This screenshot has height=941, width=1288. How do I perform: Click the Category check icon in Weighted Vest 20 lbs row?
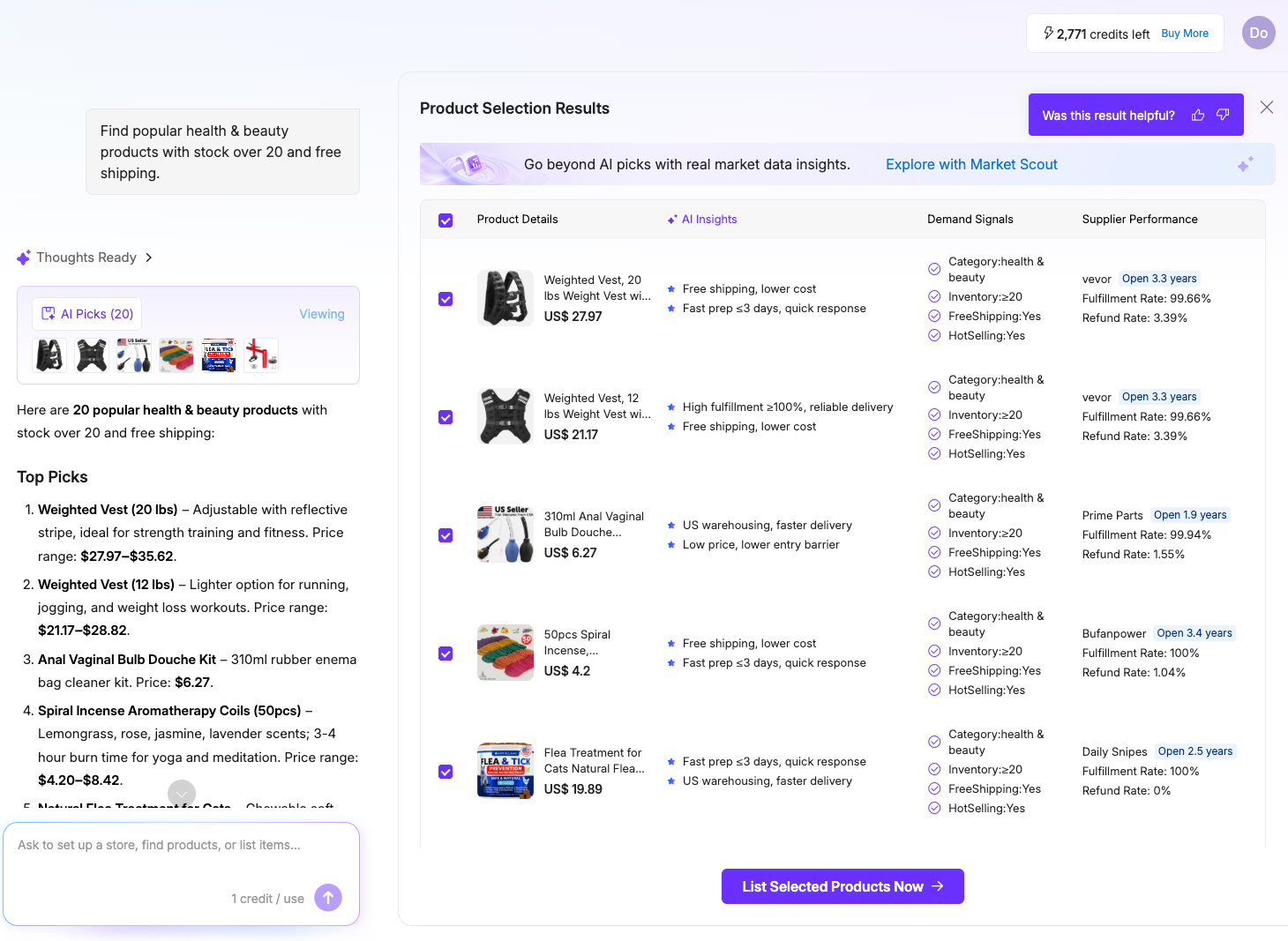tap(934, 269)
